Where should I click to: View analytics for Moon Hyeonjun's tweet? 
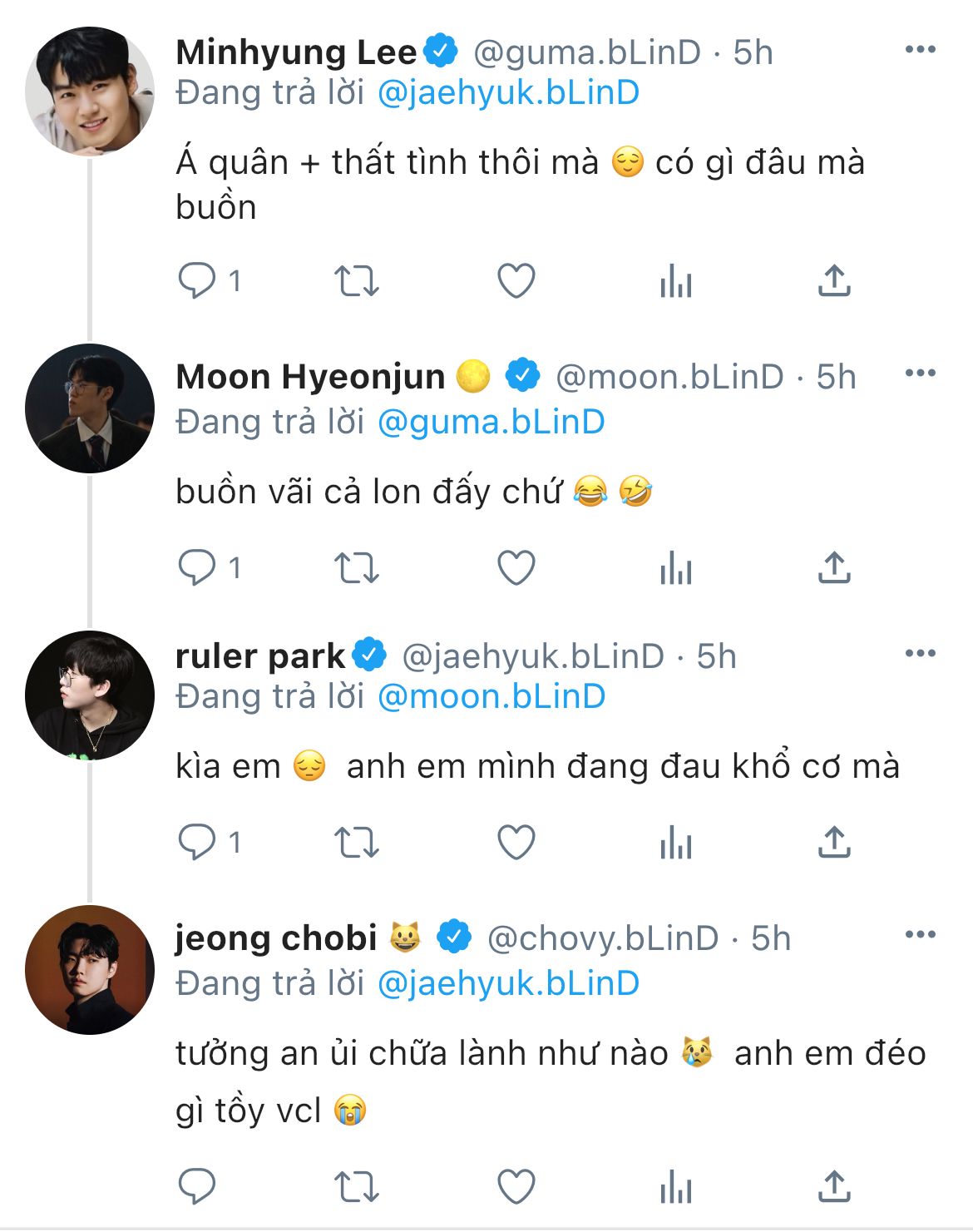(x=675, y=569)
